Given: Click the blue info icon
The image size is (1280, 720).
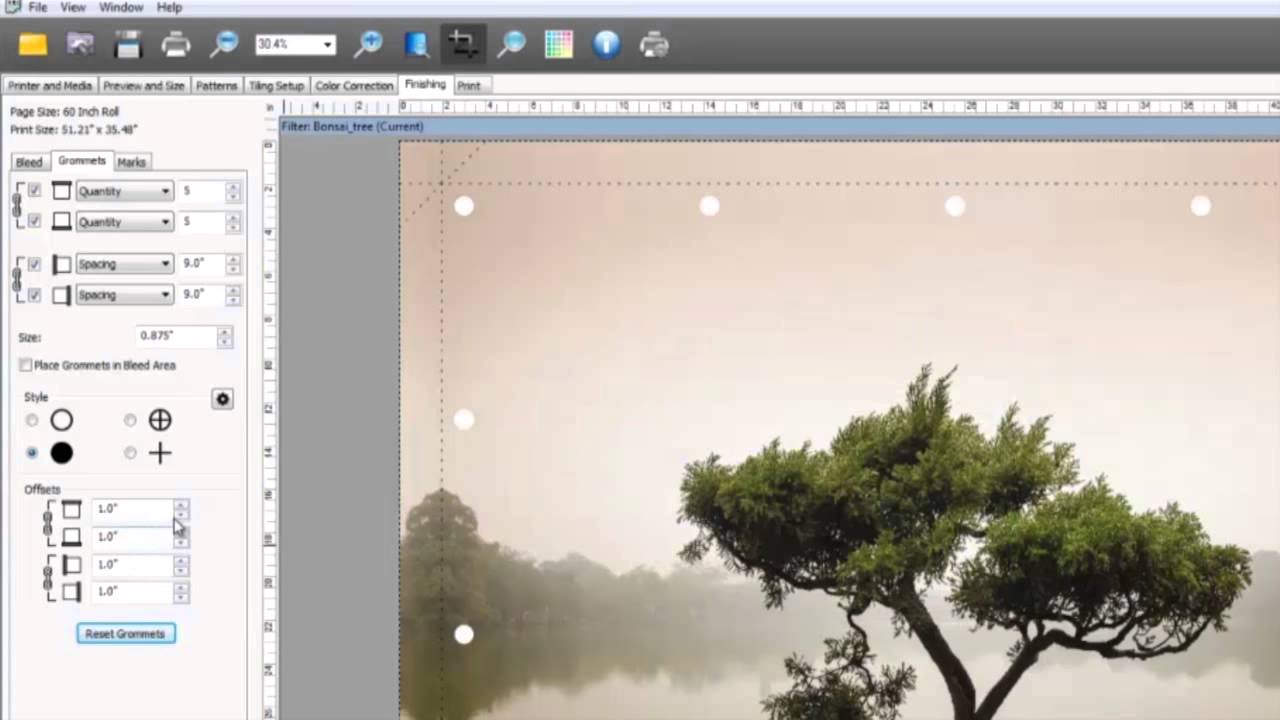Looking at the screenshot, I should pos(606,44).
